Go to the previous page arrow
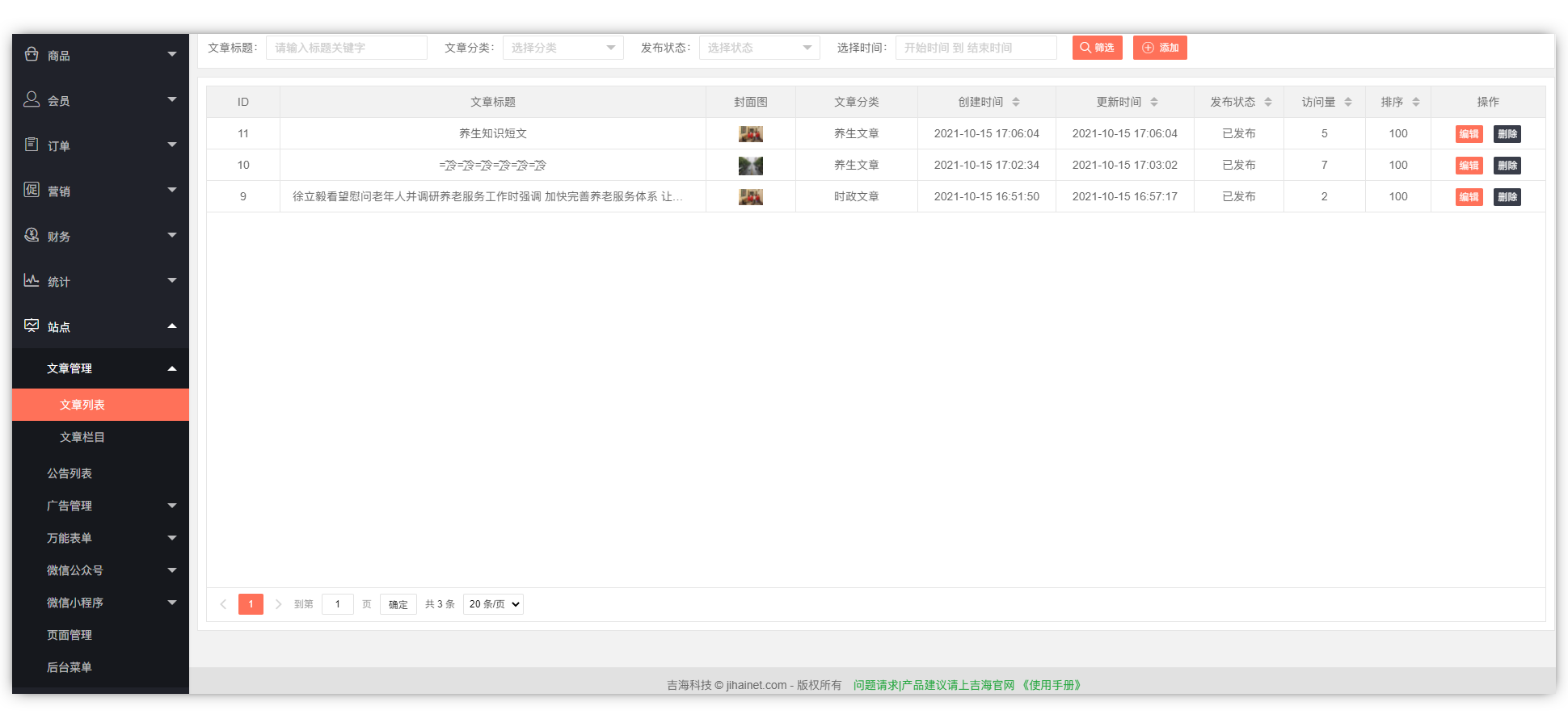1568x727 pixels. pyautogui.click(x=223, y=604)
